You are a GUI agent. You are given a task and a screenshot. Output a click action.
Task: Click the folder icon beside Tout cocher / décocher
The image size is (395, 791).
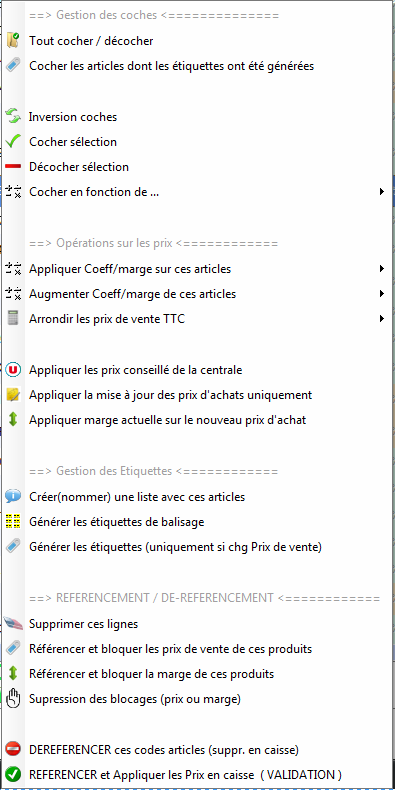click(x=13, y=40)
